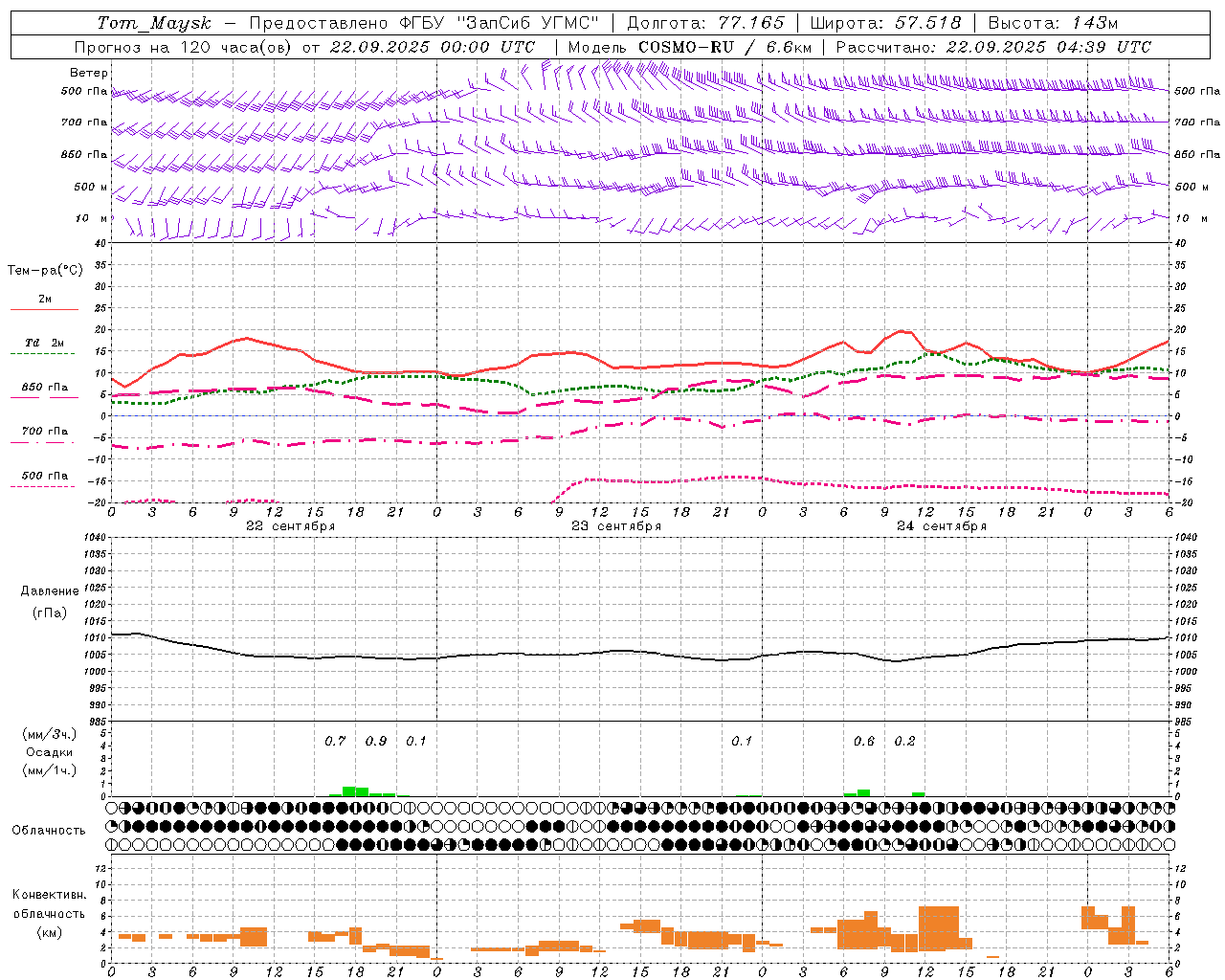
Task: Click the Давление pressure panel label
Action: pyautogui.click(x=50, y=591)
